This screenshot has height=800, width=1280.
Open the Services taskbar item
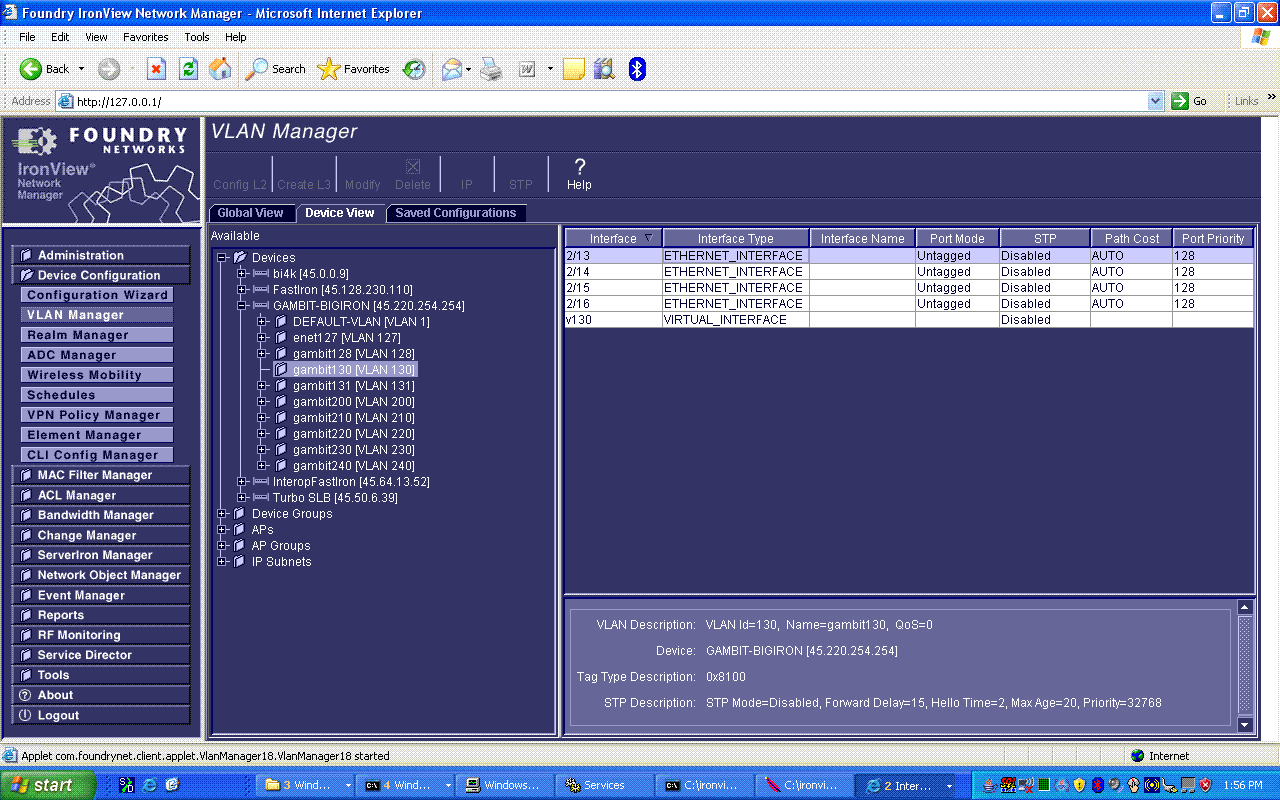(604, 785)
